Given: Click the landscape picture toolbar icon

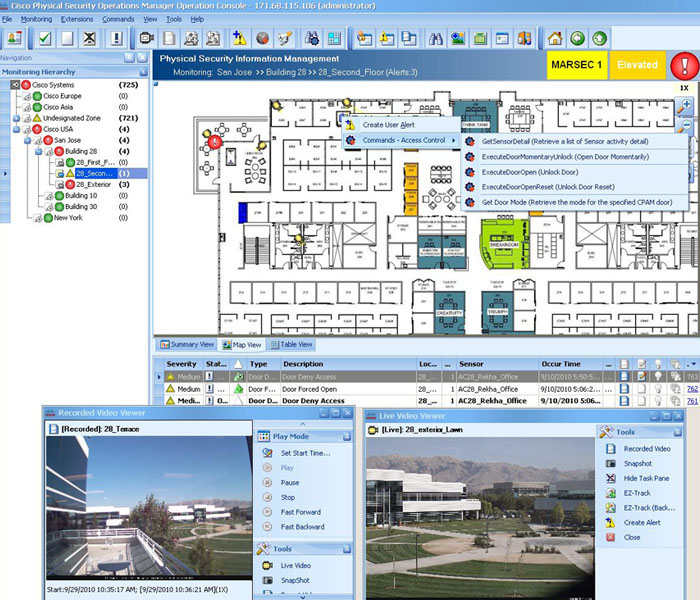Looking at the screenshot, I should (458, 38).
